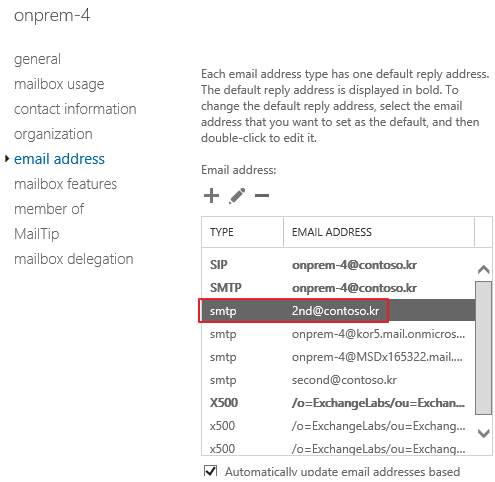This screenshot has width=495, height=482.
Task: Open the MailTip section
Action: [36, 234]
